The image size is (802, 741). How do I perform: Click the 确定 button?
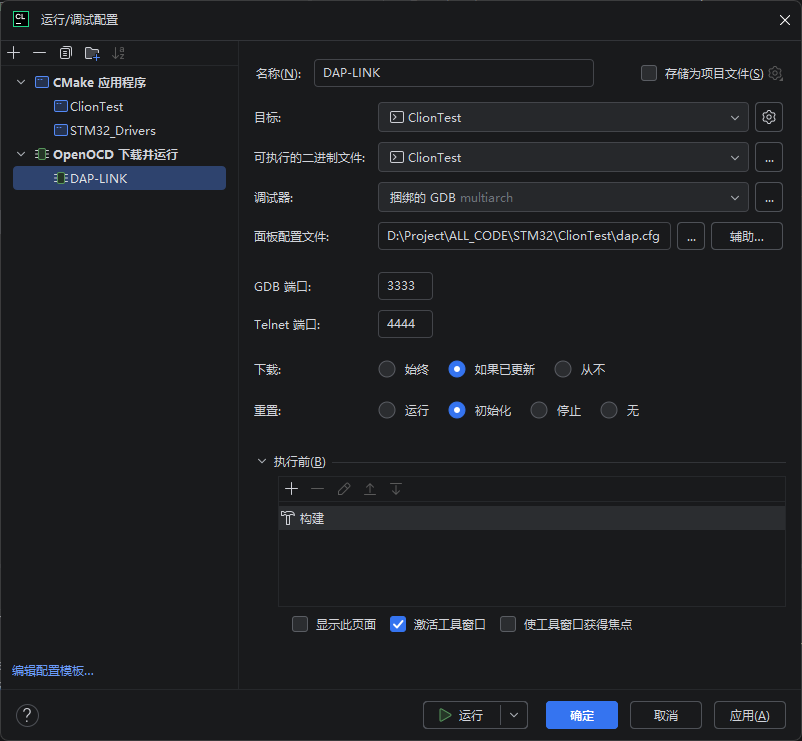pos(581,715)
